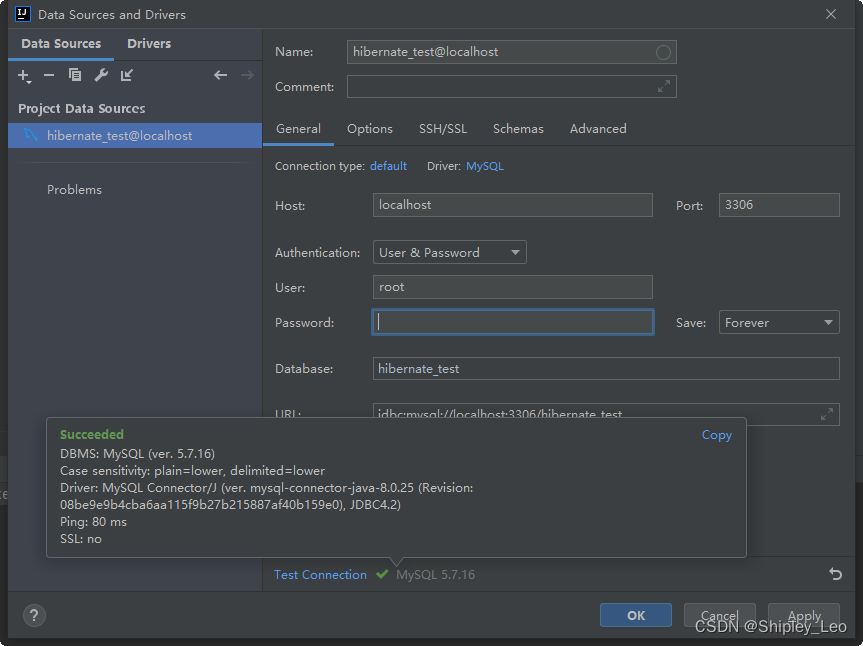Click the Project Data Sources heading

tap(81, 108)
